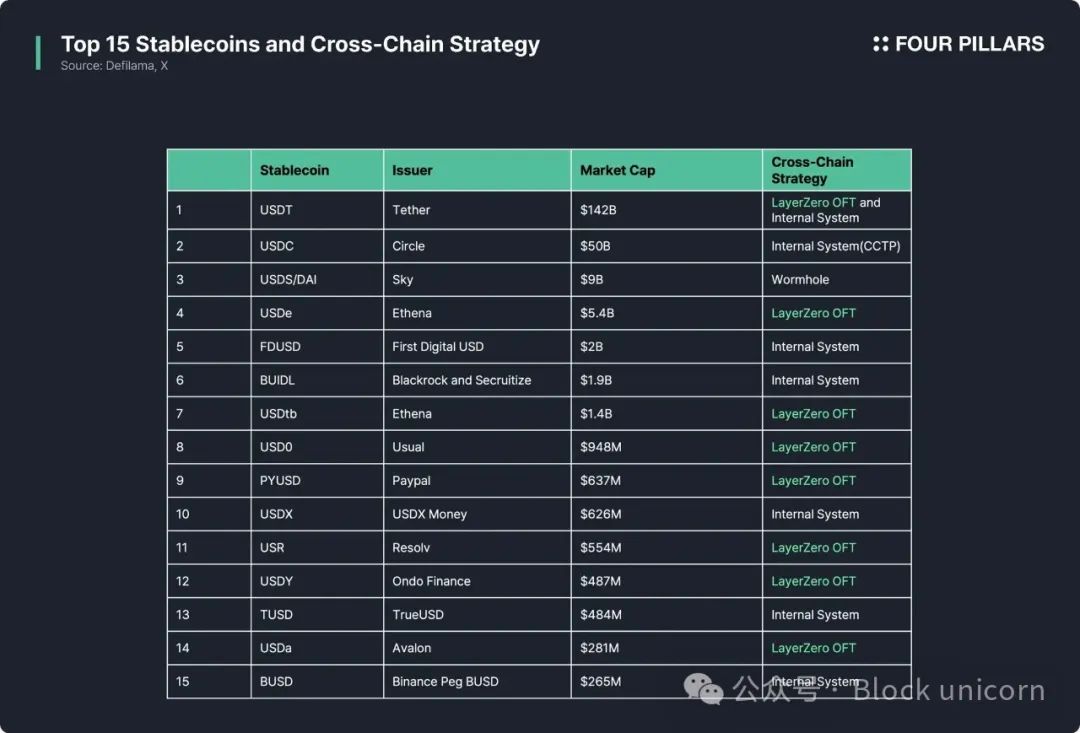Select the 'Binance Peg BUSD' issuer cell
Image resolution: width=1080 pixels, height=733 pixels.
(445, 682)
